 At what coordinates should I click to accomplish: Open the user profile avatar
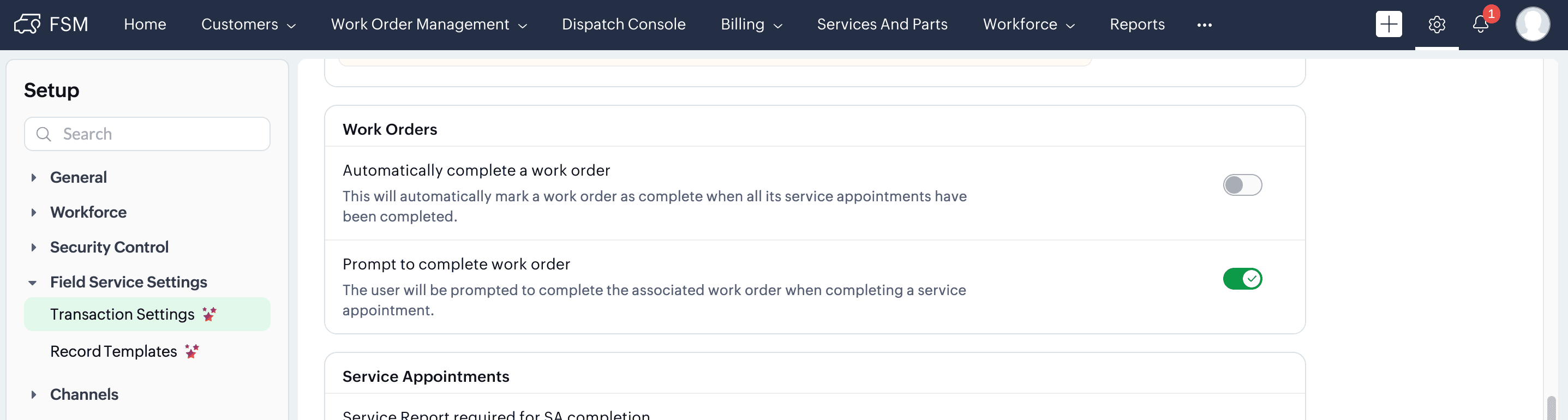click(x=1531, y=25)
